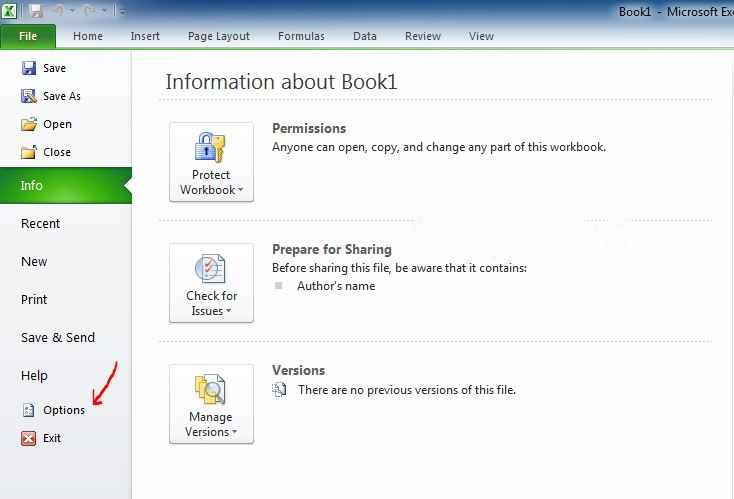Switch to the Page Layout tab
This screenshot has width=734, height=499.
coord(219,36)
